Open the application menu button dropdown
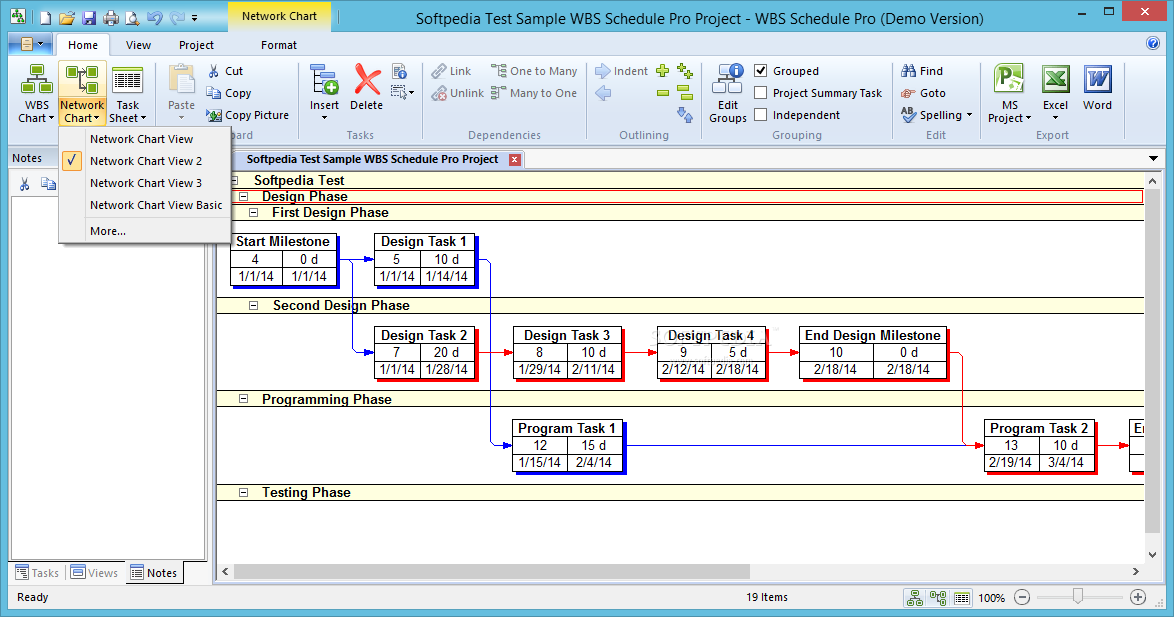 pos(30,44)
